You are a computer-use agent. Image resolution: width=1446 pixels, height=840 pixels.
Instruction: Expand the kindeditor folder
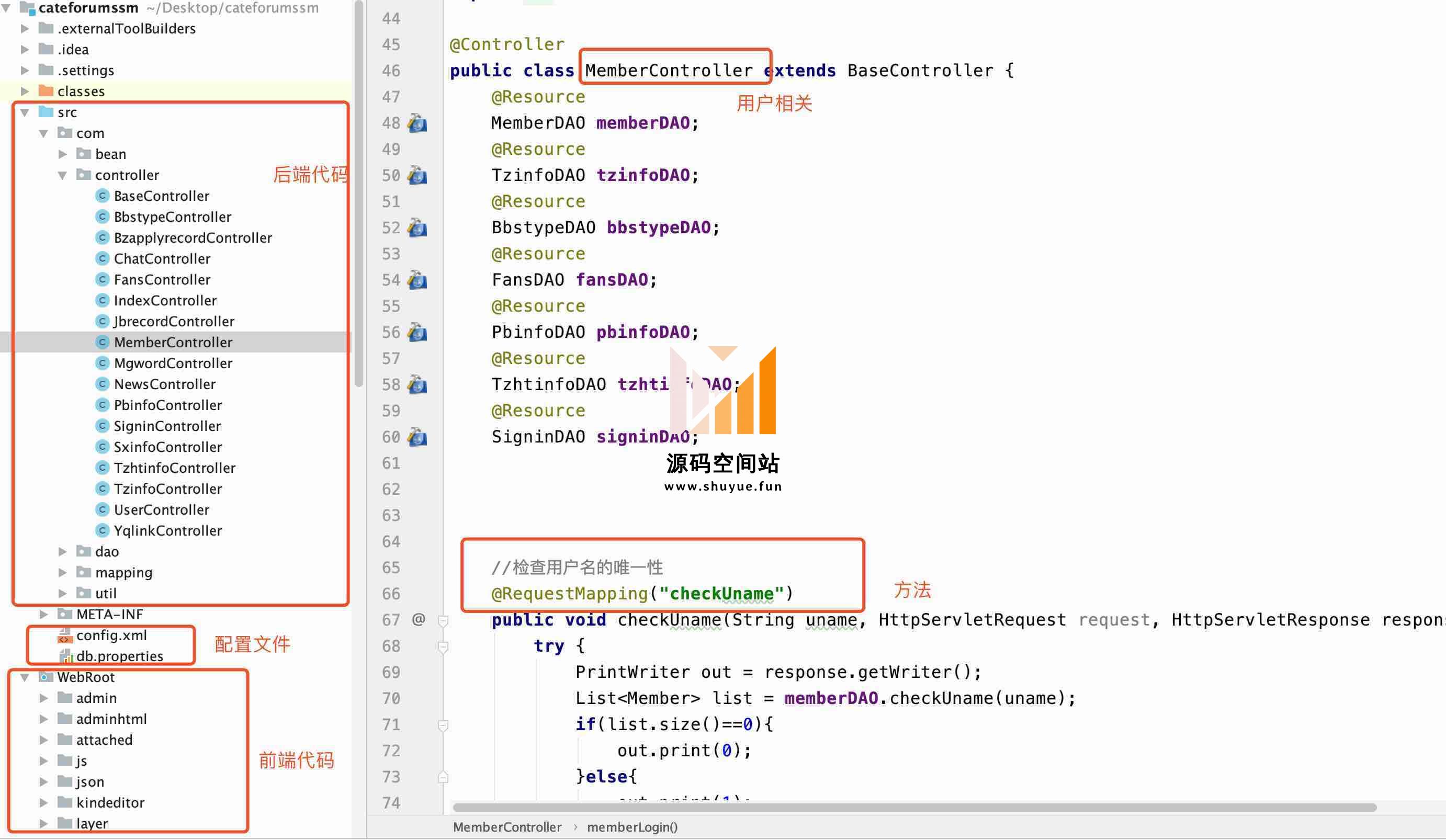click(x=43, y=803)
